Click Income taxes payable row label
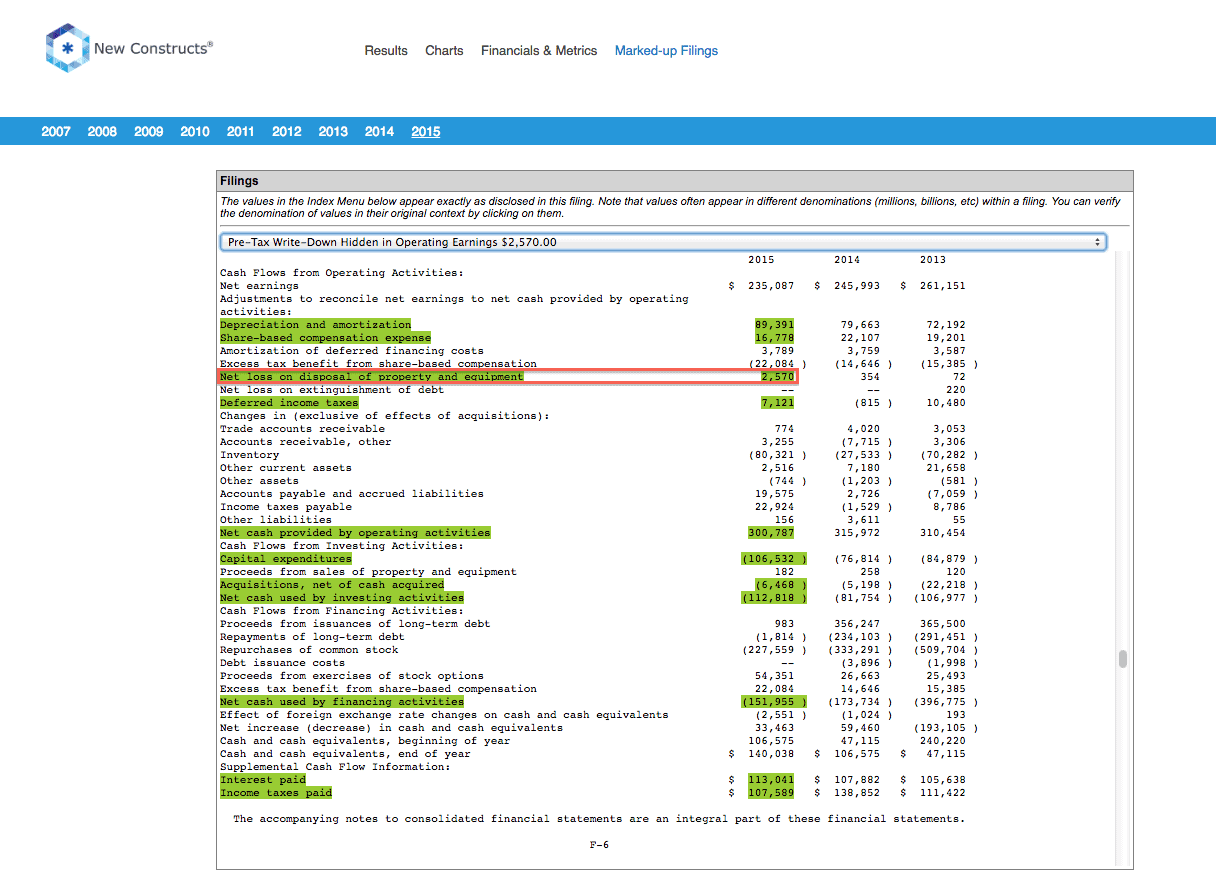This screenshot has height=887, width=1216. click(286, 507)
